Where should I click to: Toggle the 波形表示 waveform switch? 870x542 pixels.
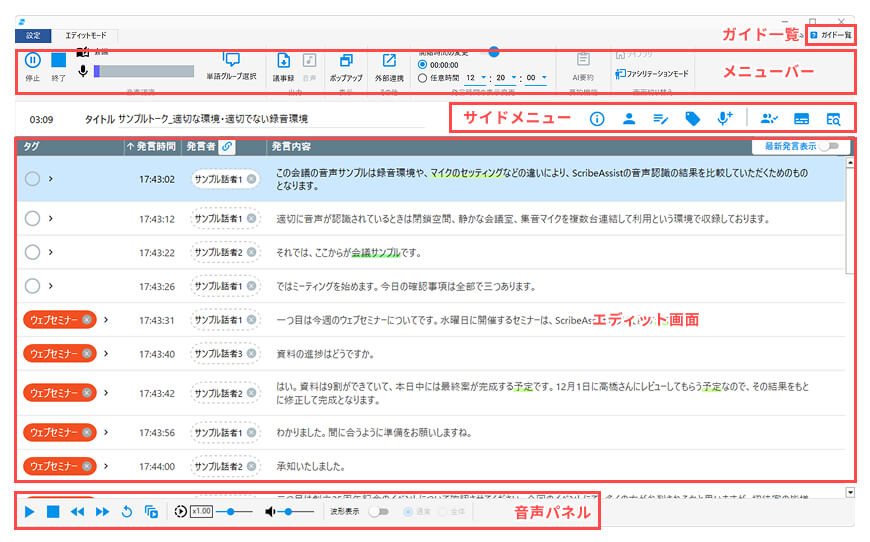[380, 511]
